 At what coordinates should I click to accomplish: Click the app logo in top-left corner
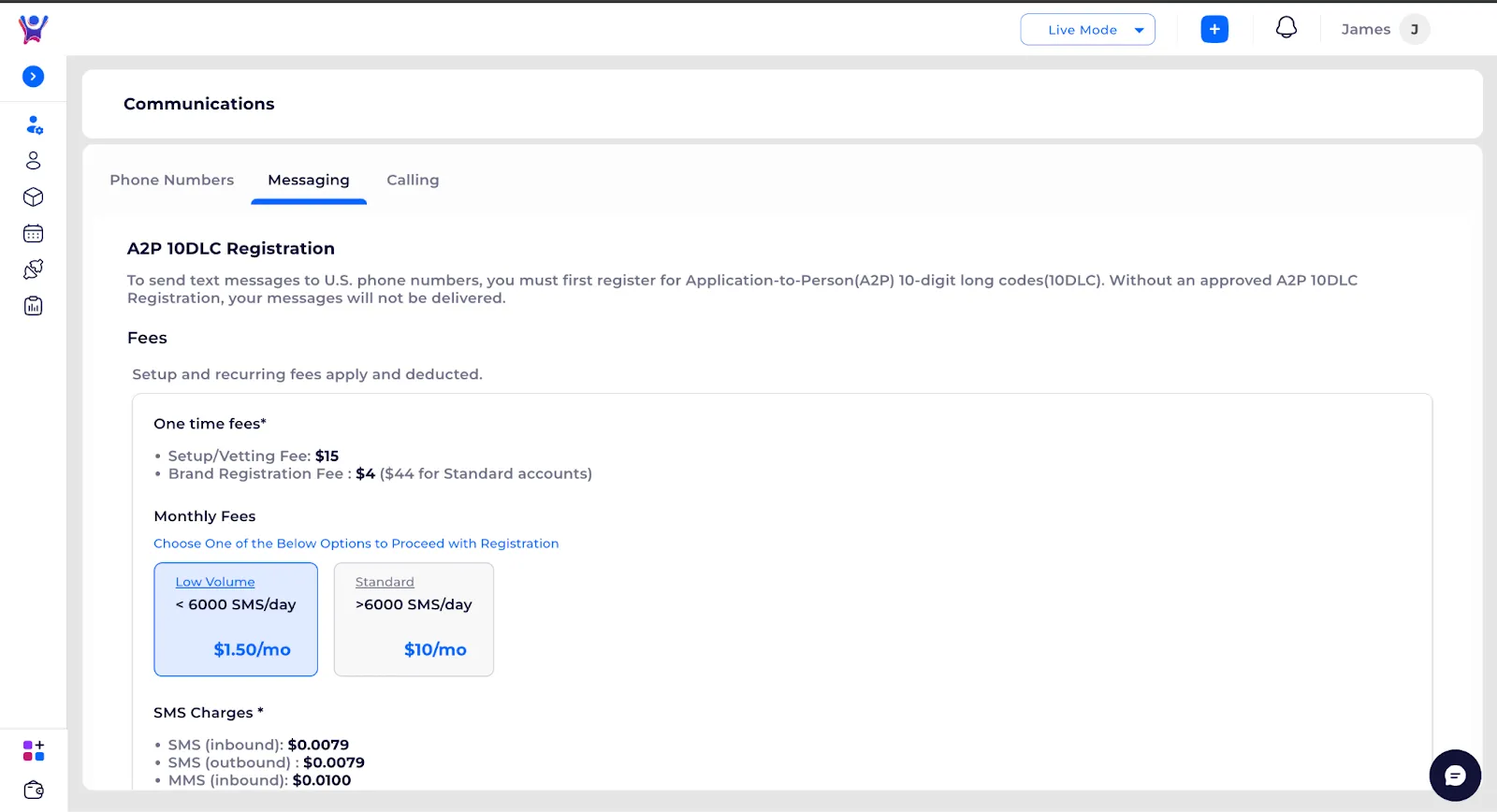(33, 29)
